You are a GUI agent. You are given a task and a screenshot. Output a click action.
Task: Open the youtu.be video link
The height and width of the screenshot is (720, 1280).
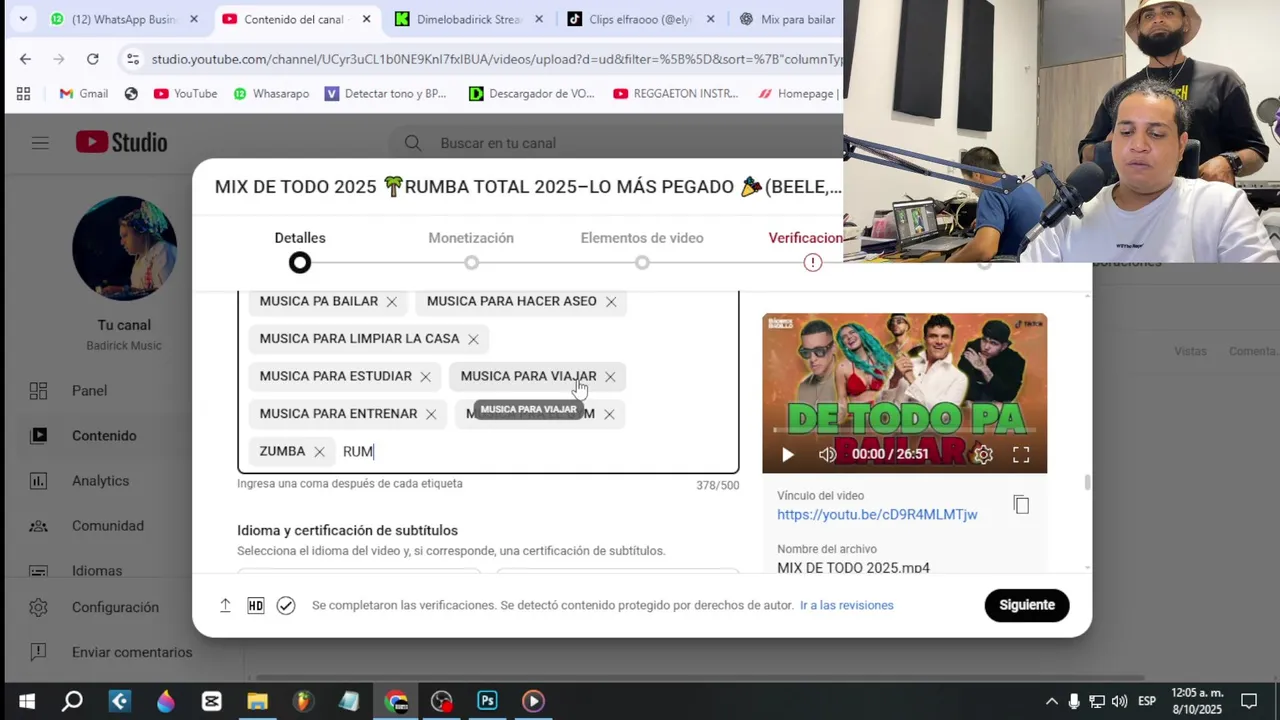pos(877,514)
